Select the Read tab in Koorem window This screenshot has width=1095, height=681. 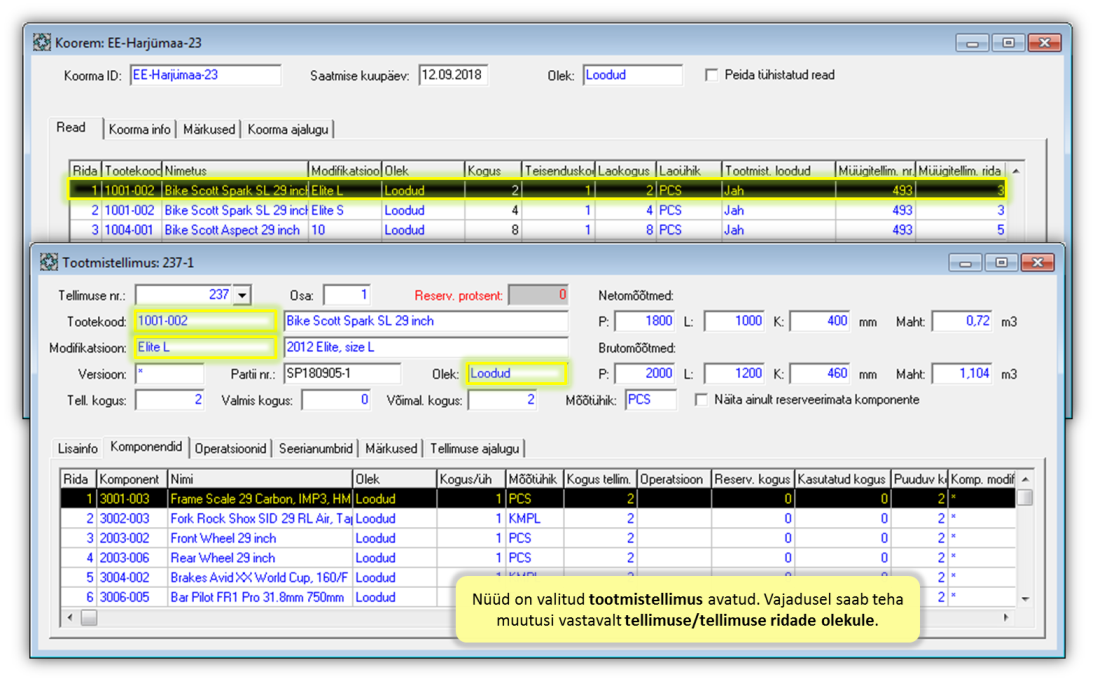click(71, 127)
